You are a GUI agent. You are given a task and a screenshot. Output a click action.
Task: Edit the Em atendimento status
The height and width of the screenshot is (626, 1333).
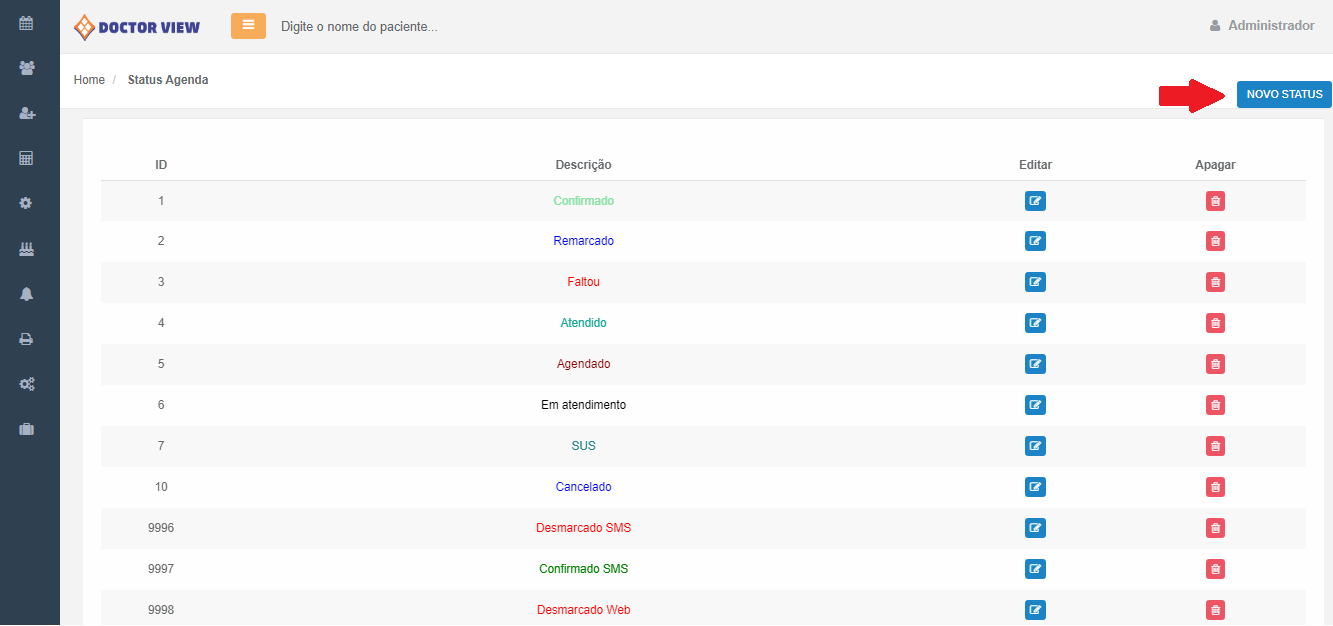(1035, 405)
